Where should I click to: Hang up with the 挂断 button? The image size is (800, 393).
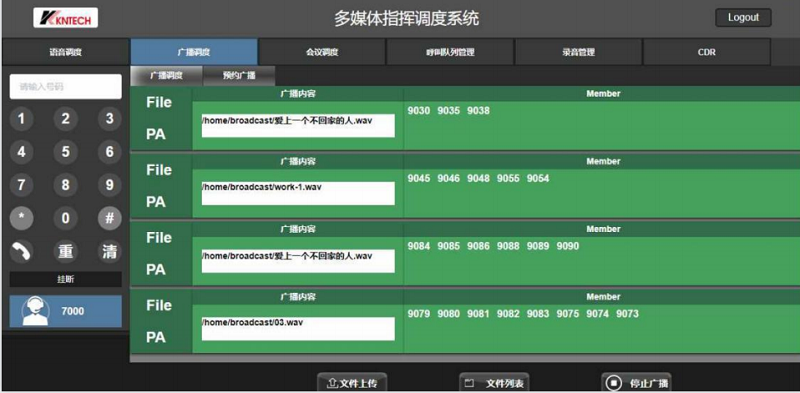point(65,280)
